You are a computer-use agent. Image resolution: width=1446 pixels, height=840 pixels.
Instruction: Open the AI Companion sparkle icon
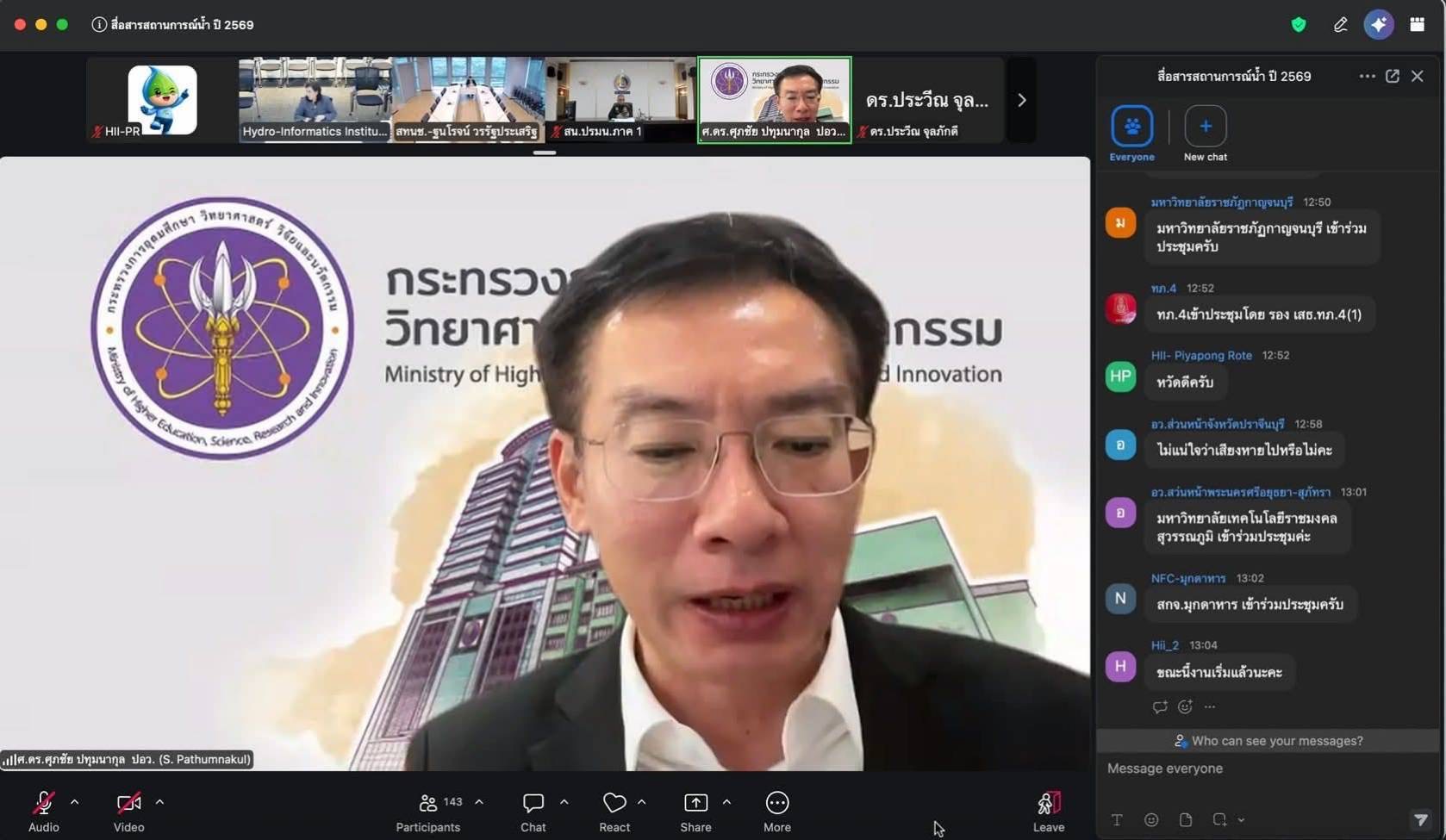point(1379,24)
